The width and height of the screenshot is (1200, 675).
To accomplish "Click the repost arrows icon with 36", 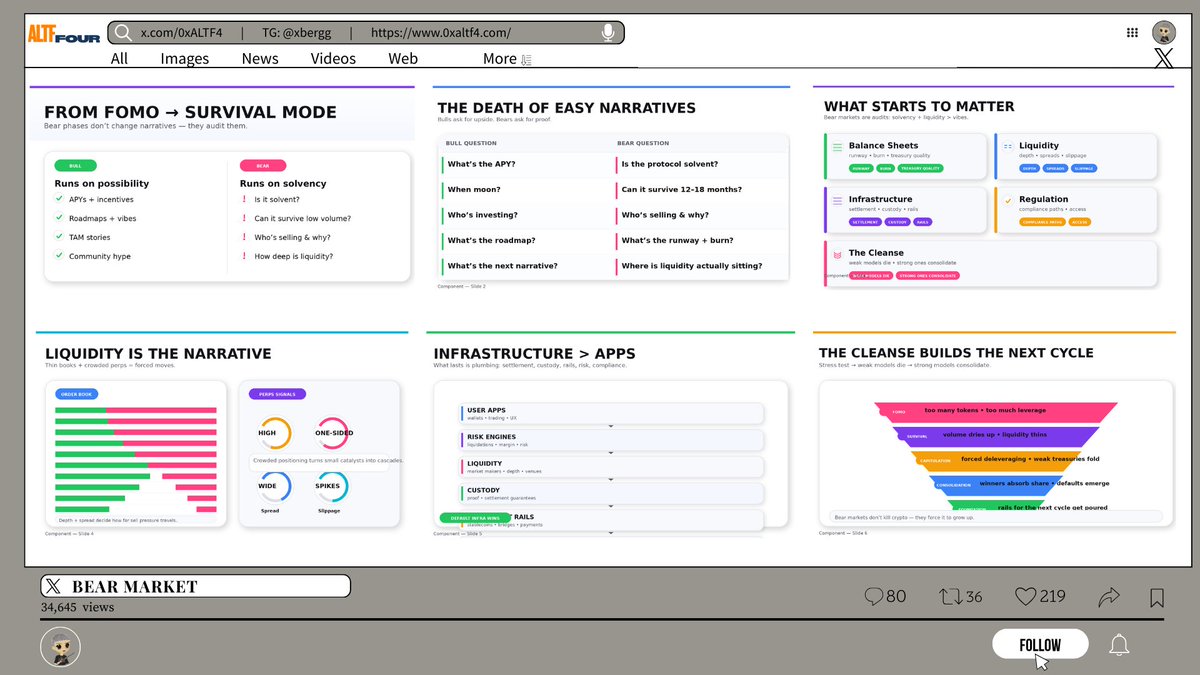I will click(x=950, y=597).
